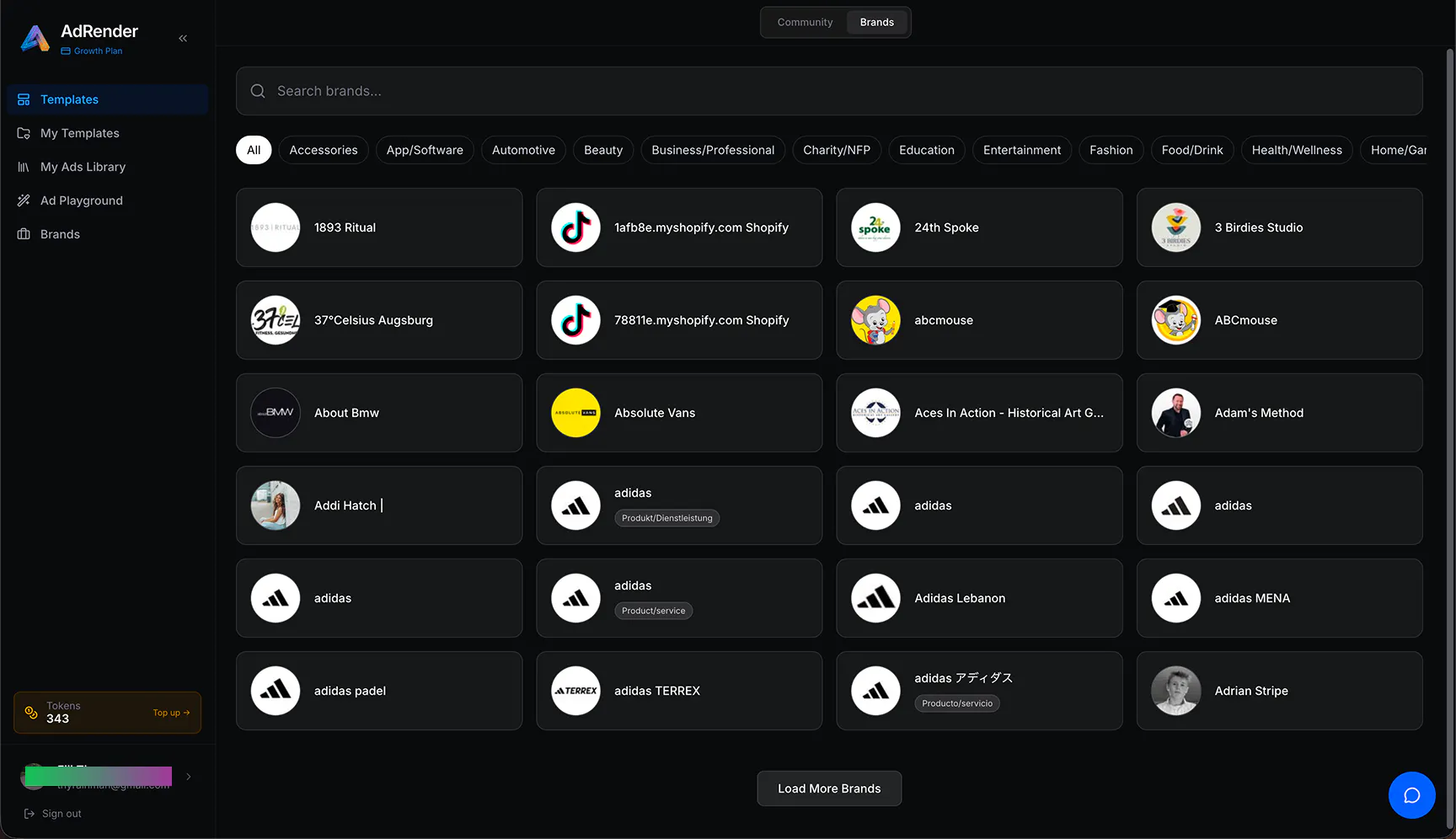Open the 1afb8e.myshopify.com Shopify TikTok logo
Screen dimensions: 1456x839
(575, 227)
